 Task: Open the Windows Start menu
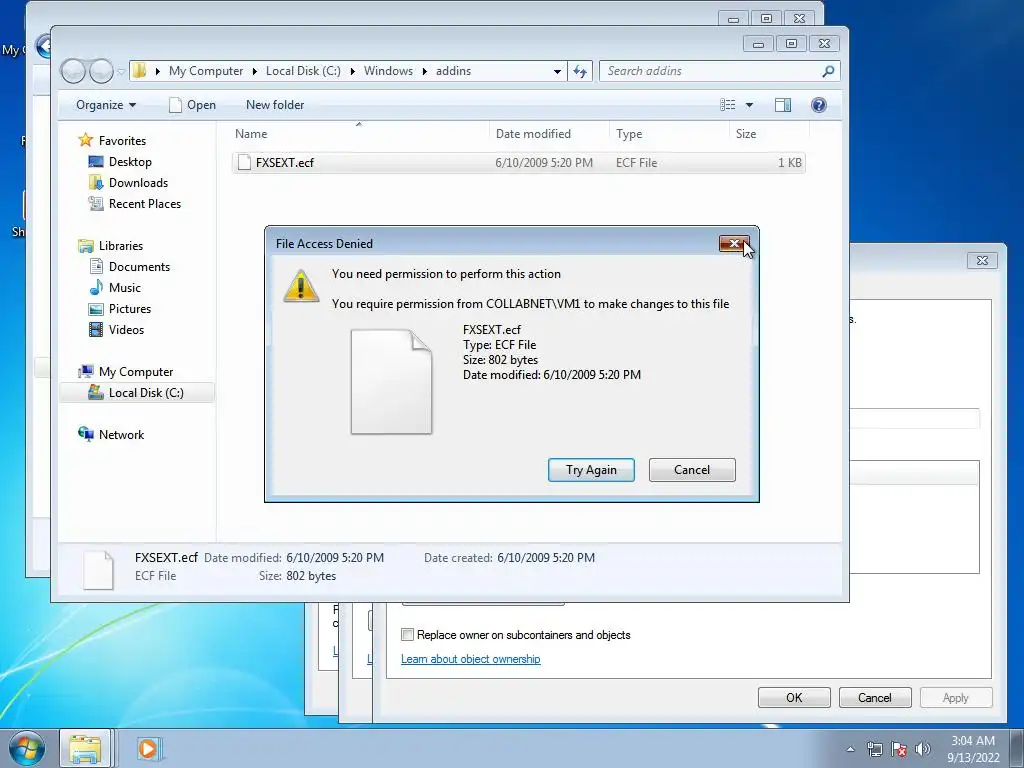26,749
